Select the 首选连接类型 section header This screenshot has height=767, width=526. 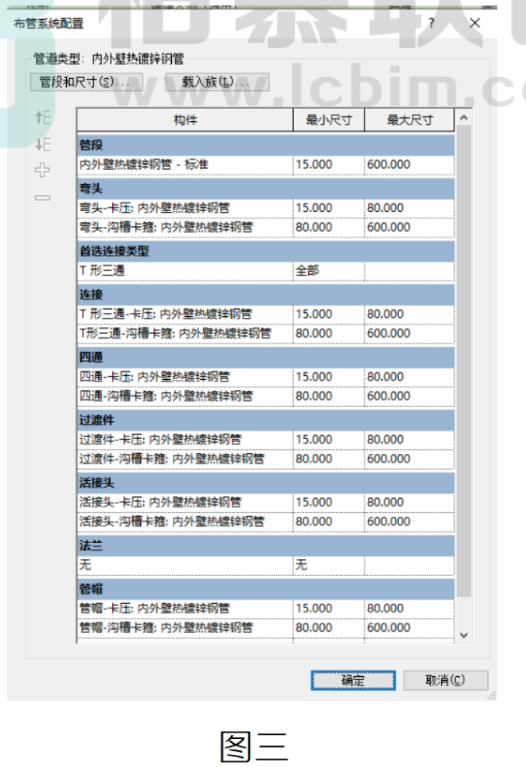coord(266,251)
